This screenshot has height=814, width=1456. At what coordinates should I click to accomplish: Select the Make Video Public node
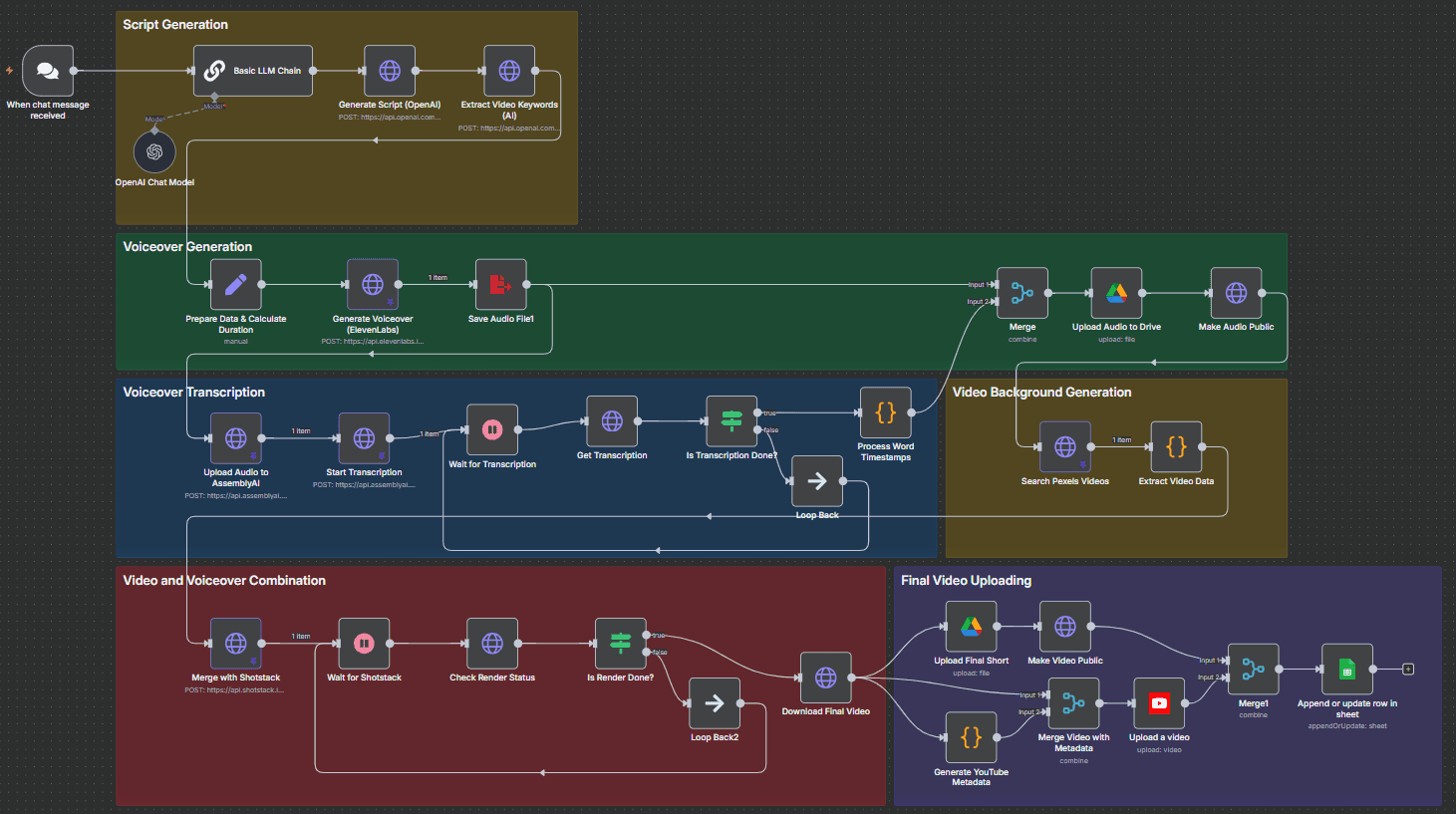pos(1065,627)
